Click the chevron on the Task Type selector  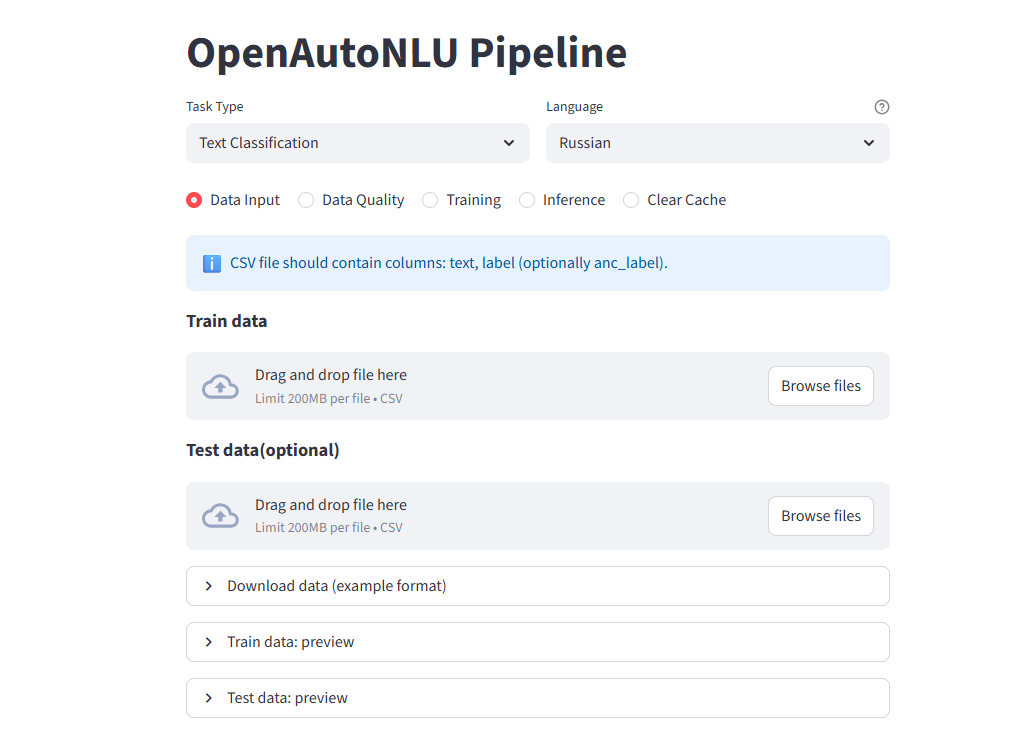tap(508, 143)
